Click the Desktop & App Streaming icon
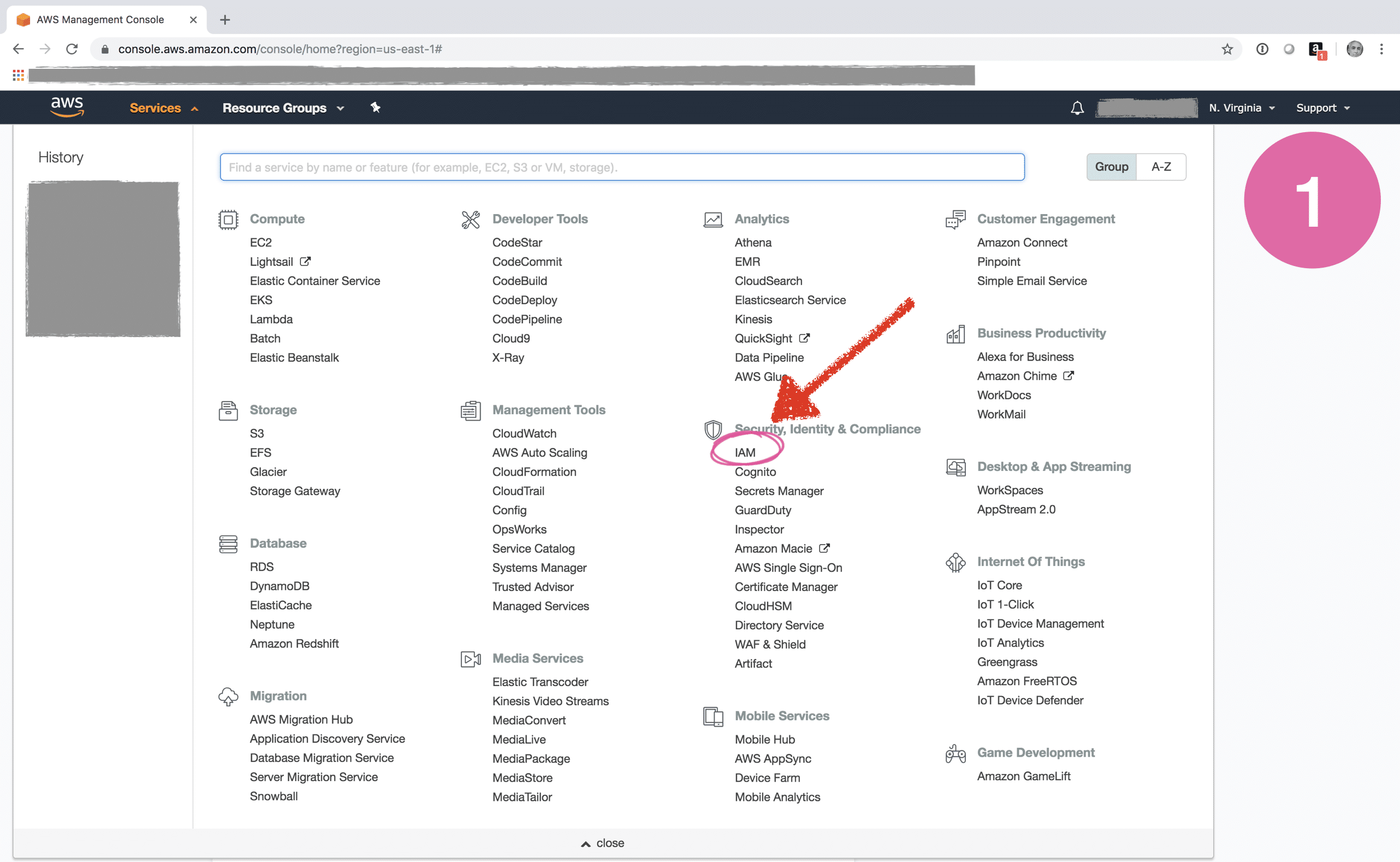The width and height of the screenshot is (1400, 862). click(956, 468)
